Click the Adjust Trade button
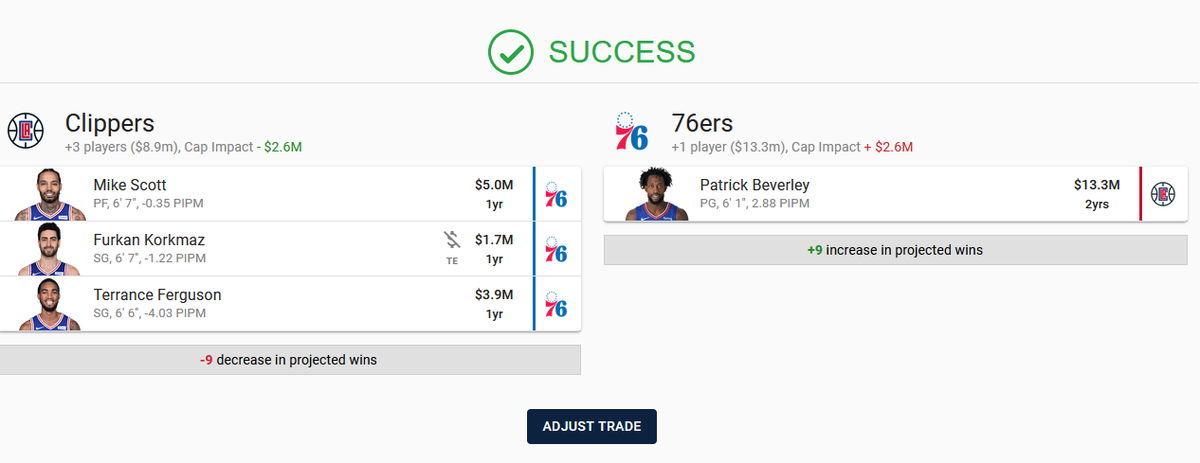 (x=592, y=426)
